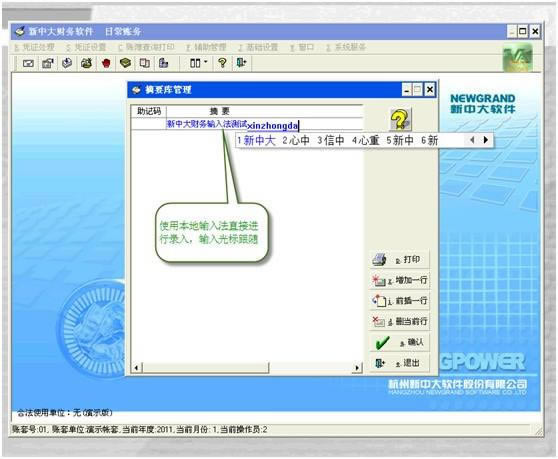Image resolution: width=558 pixels, height=459 pixels.
Task: Click the first voucher toolbar icon
Action: tap(28, 63)
